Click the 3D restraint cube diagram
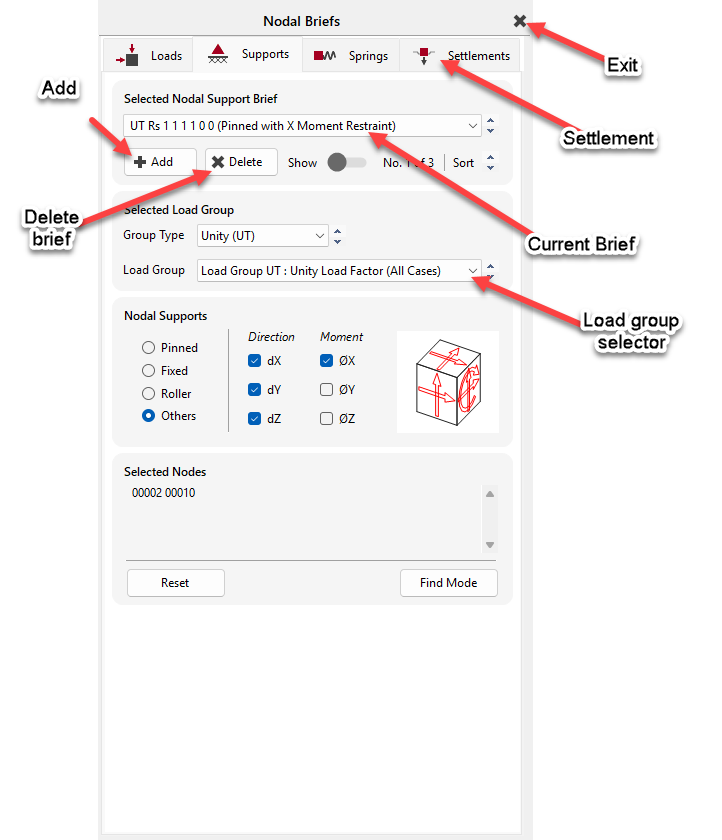The width and height of the screenshot is (722, 840). pyautogui.click(x=447, y=382)
